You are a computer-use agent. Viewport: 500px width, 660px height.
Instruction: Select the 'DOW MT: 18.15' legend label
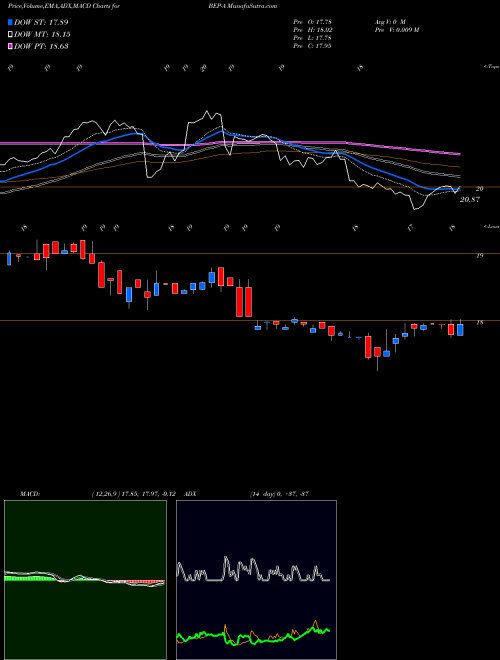42,35
